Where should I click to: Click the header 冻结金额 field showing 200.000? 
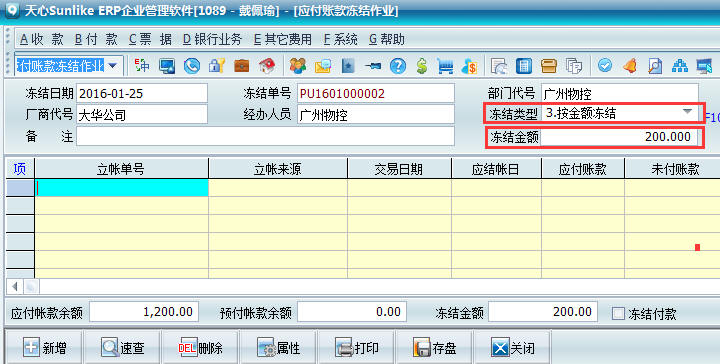619,137
